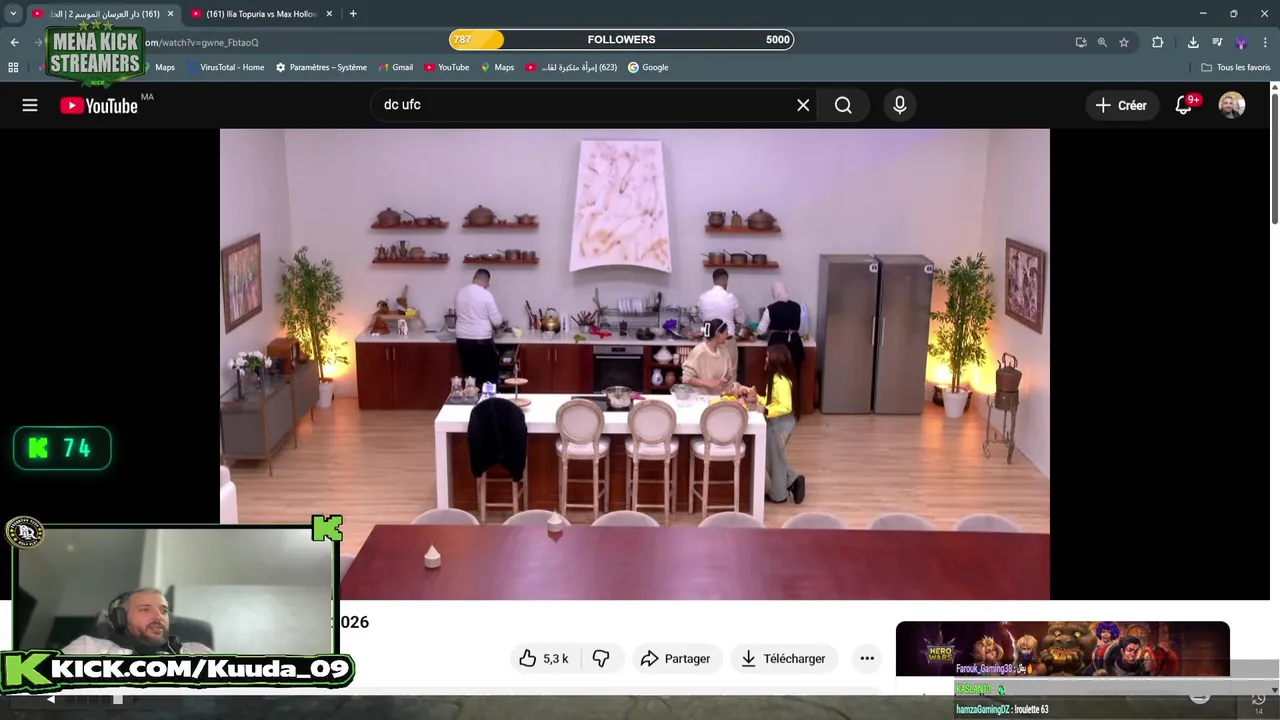Open the Maps bookmark beside YouTube bookmark
The width and height of the screenshot is (1280, 720).
tap(497, 67)
